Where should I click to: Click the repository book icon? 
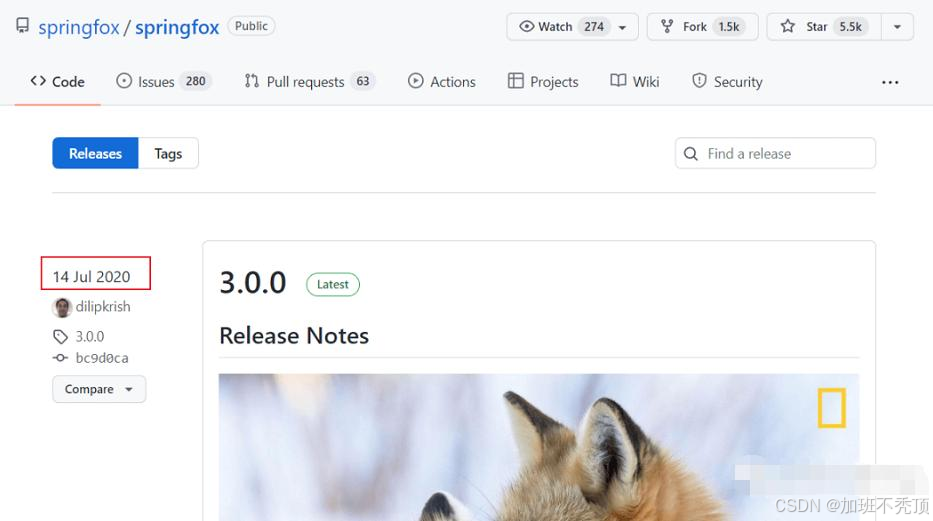point(23,26)
